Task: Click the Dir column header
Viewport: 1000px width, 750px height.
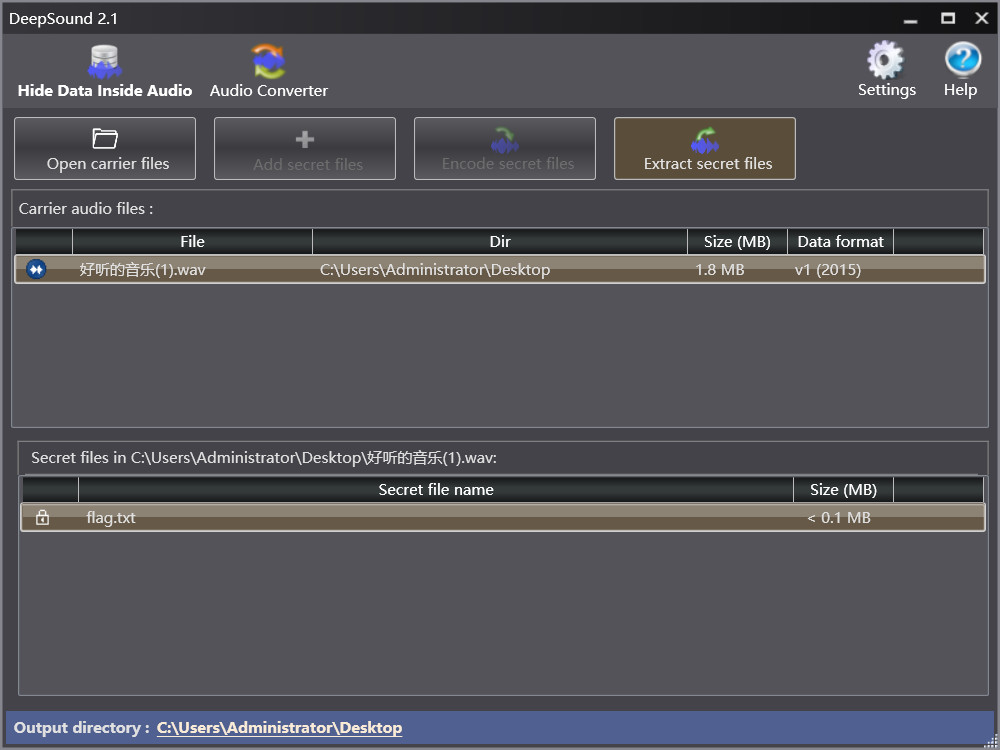Action: (x=500, y=242)
